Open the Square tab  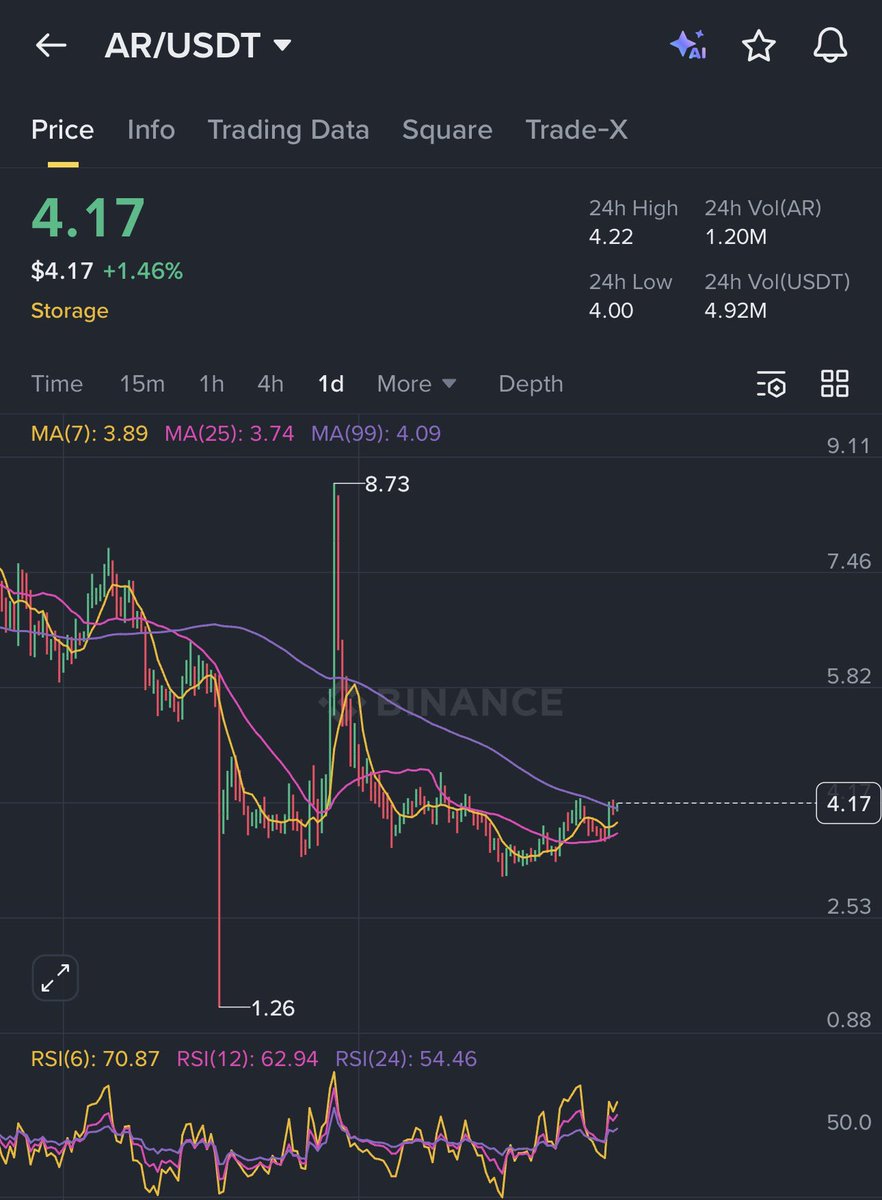(x=447, y=129)
